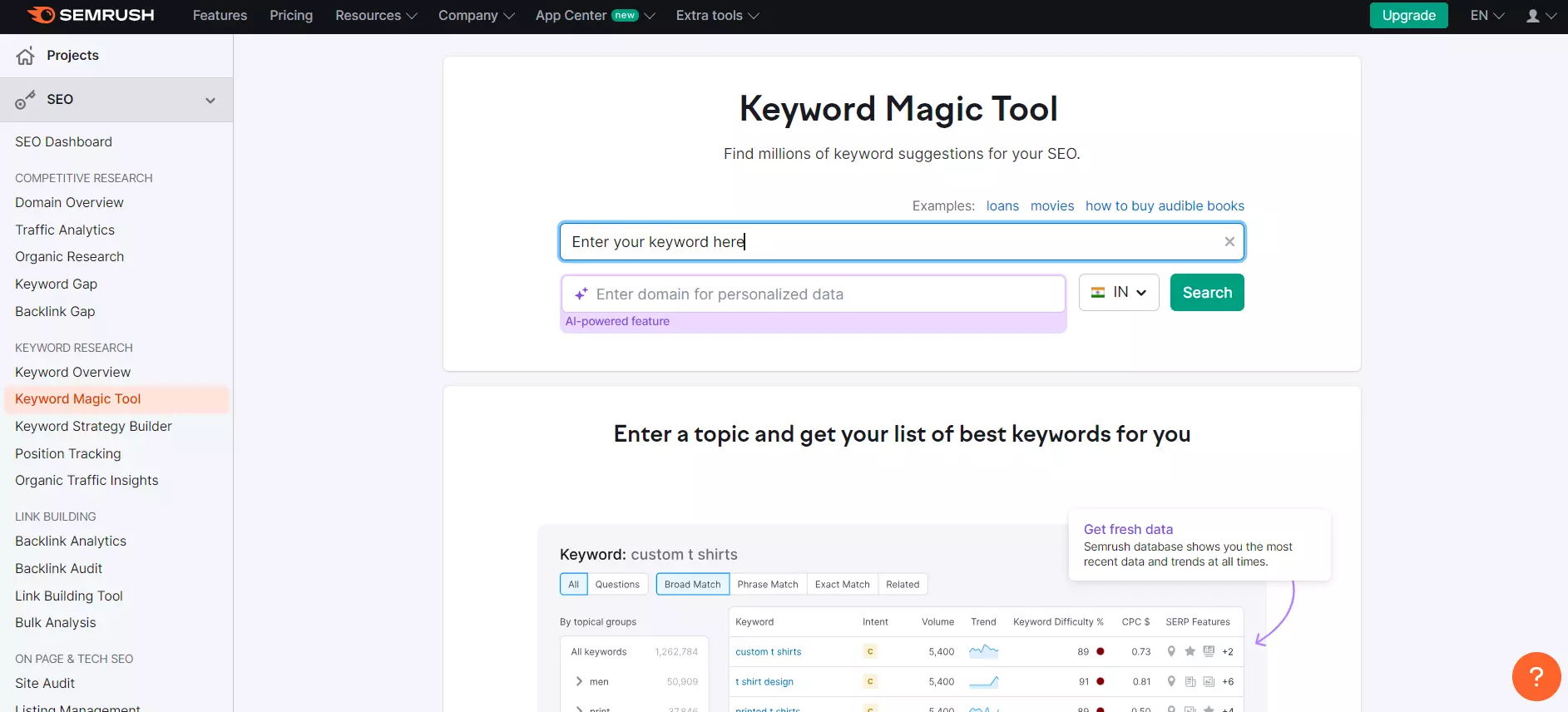This screenshot has width=1568, height=712.
Task: Click the new badge on App Center
Action: [625, 16]
